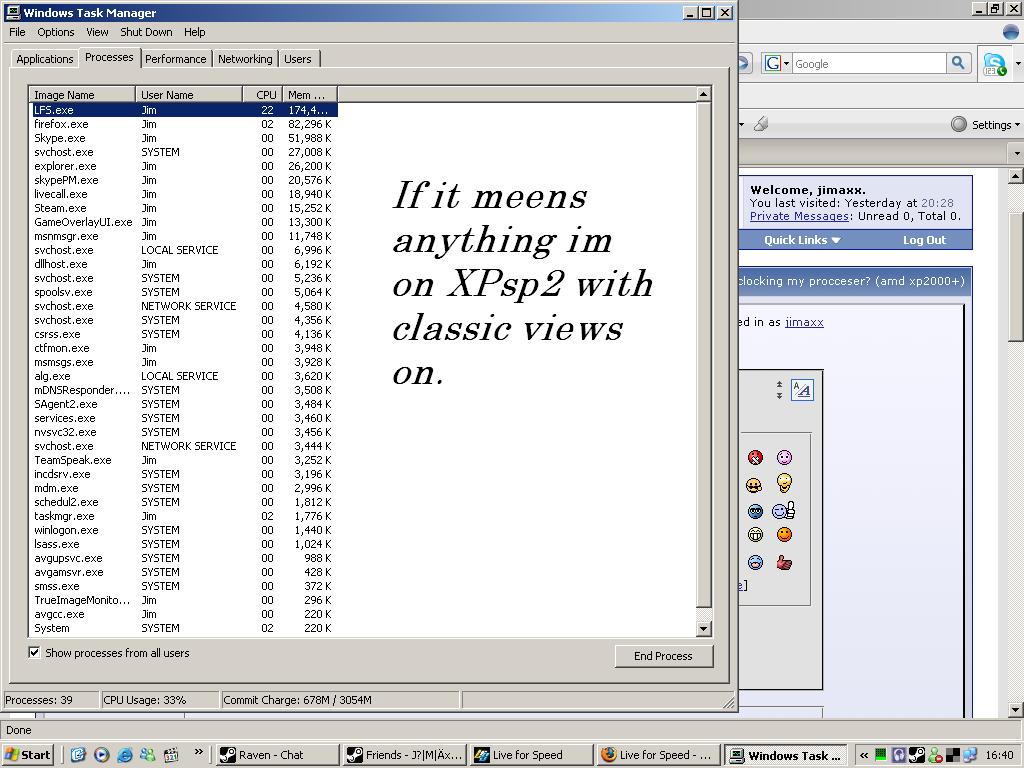The width and height of the screenshot is (1024, 768).
Task: Click the End Process button
Action: (664, 656)
